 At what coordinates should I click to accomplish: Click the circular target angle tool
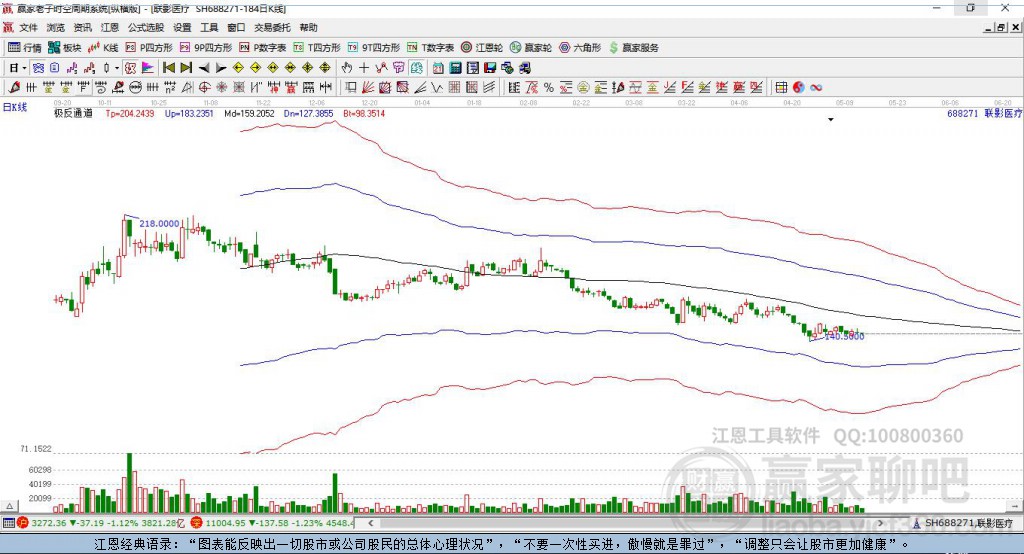204,87
